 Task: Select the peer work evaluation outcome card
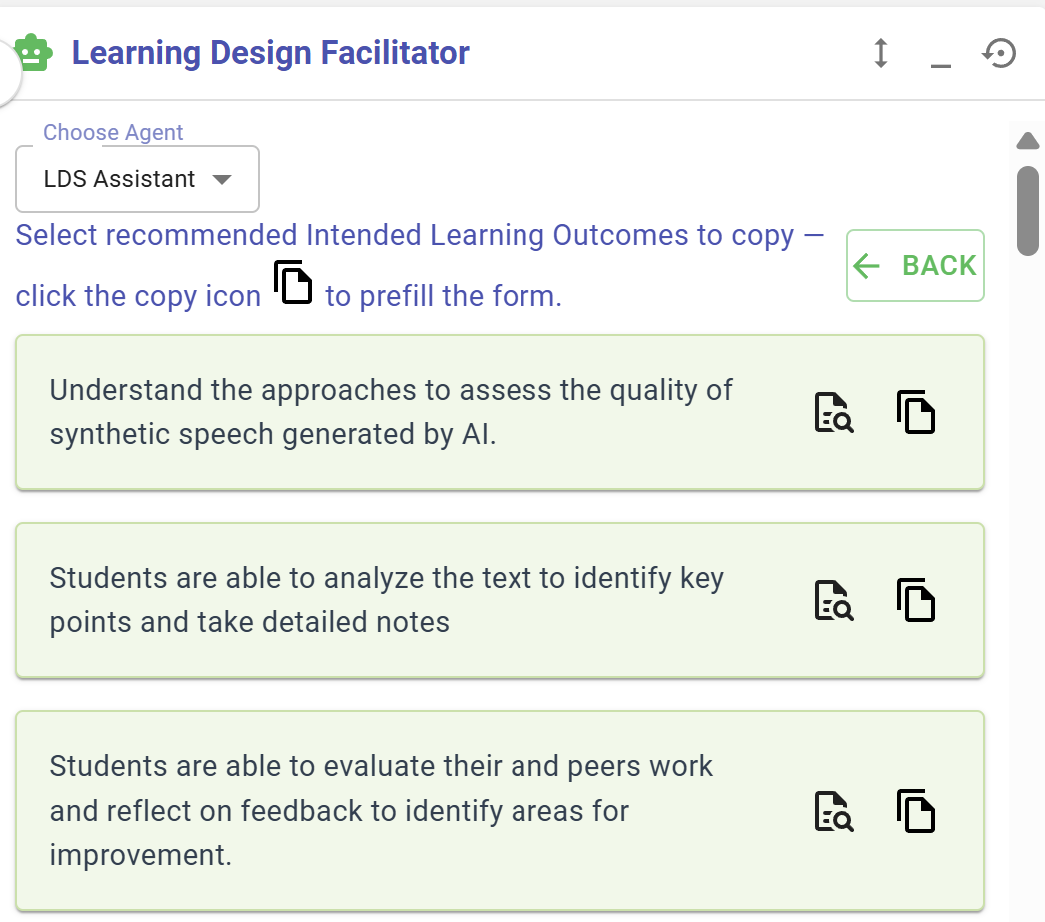500,811
